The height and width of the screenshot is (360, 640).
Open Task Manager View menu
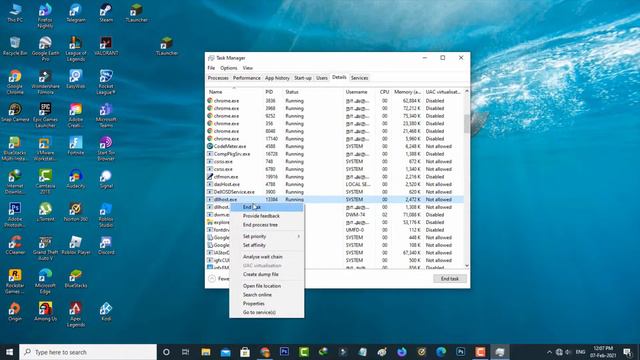248,68
